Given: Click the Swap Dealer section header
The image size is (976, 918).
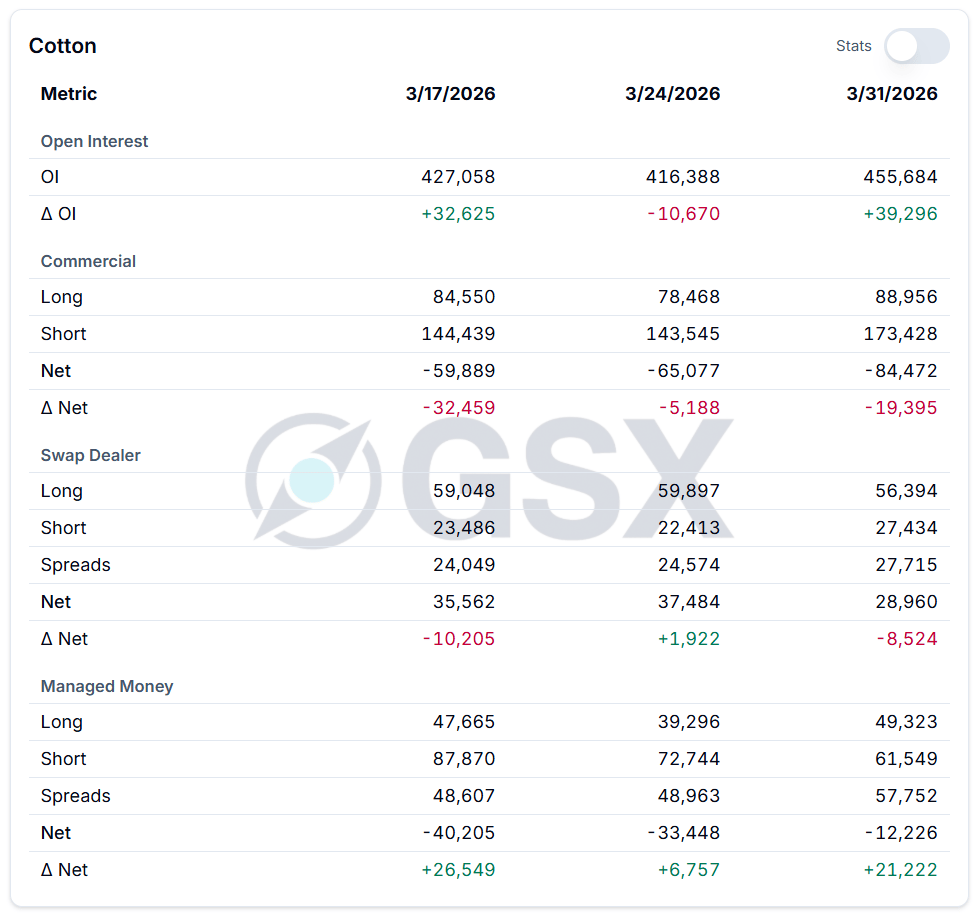Looking at the screenshot, I should click(x=91, y=456).
